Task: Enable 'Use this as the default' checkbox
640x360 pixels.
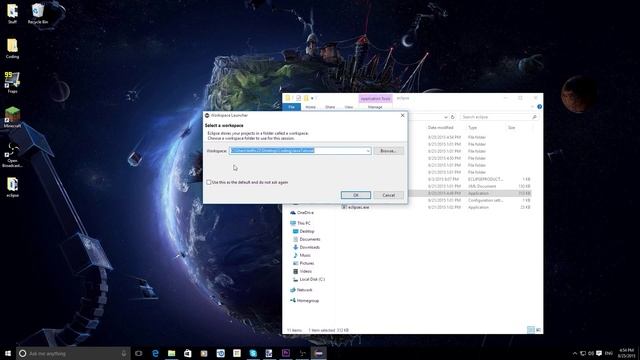Action: 209,182
